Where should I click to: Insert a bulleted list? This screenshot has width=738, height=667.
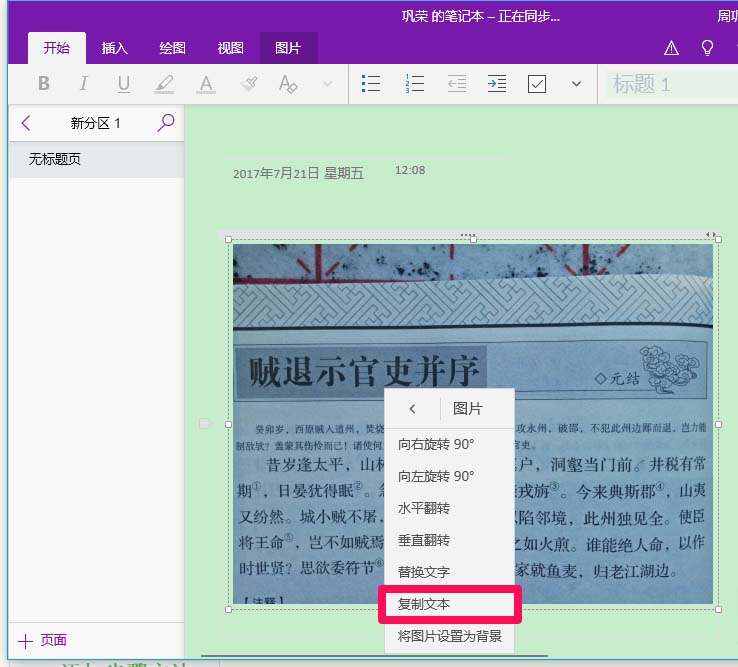coord(371,84)
